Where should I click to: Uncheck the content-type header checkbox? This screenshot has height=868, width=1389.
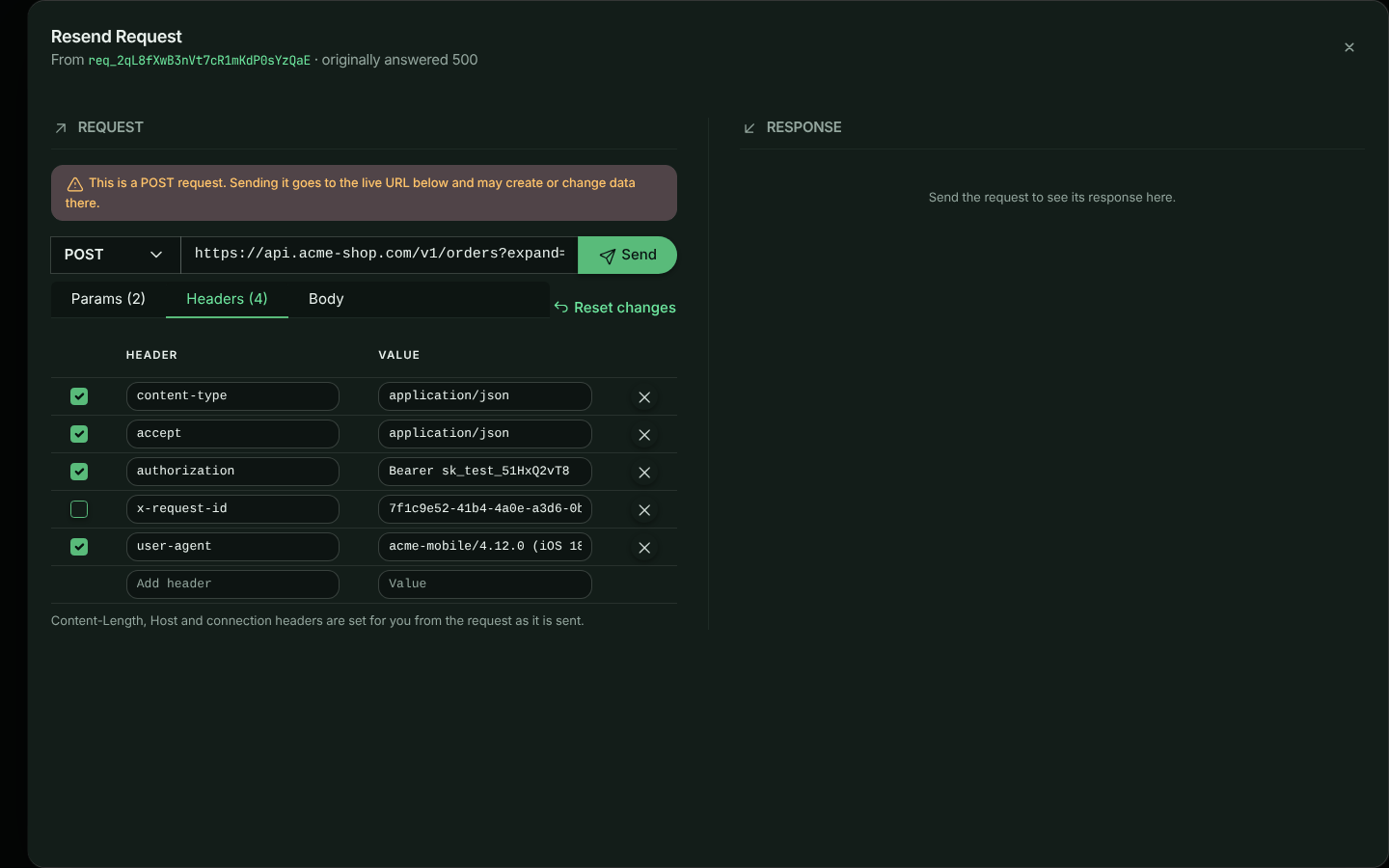(x=79, y=396)
